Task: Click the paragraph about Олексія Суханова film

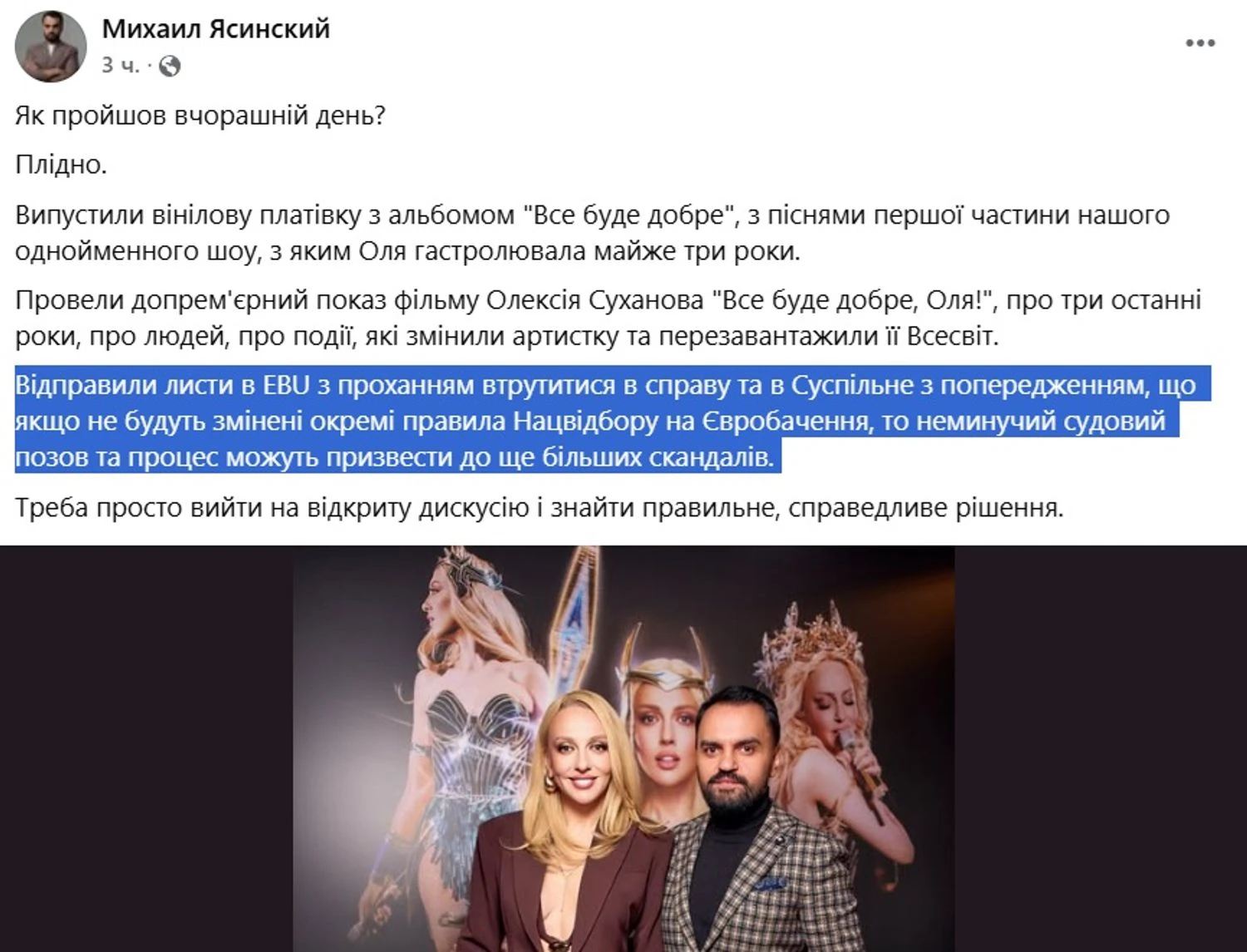Action: coord(608,318)
